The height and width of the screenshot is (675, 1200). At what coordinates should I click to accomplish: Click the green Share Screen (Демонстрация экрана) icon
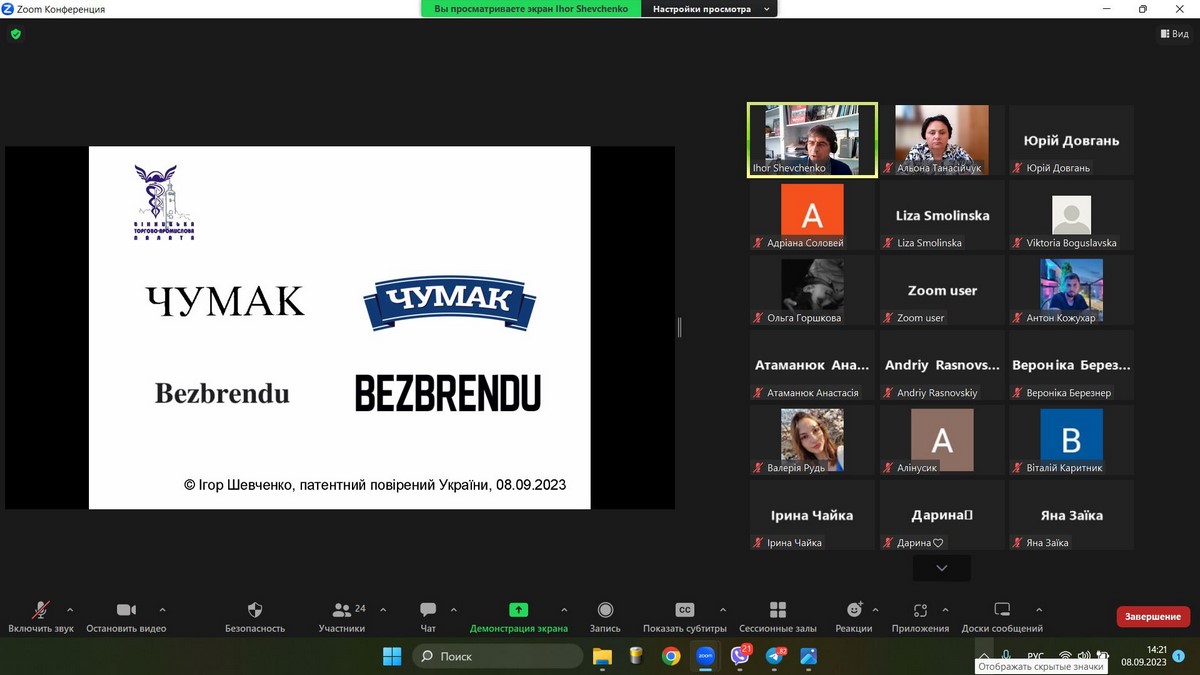tap(518, 610)
